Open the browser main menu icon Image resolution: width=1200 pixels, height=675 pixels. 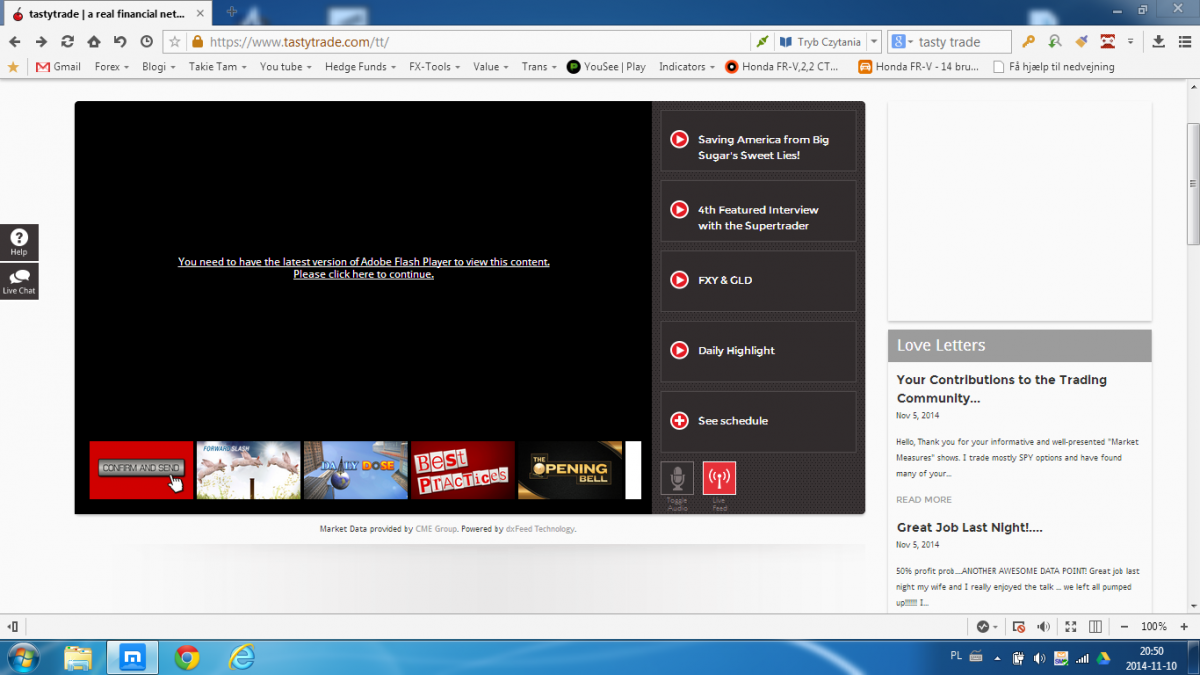point(1184,42)
